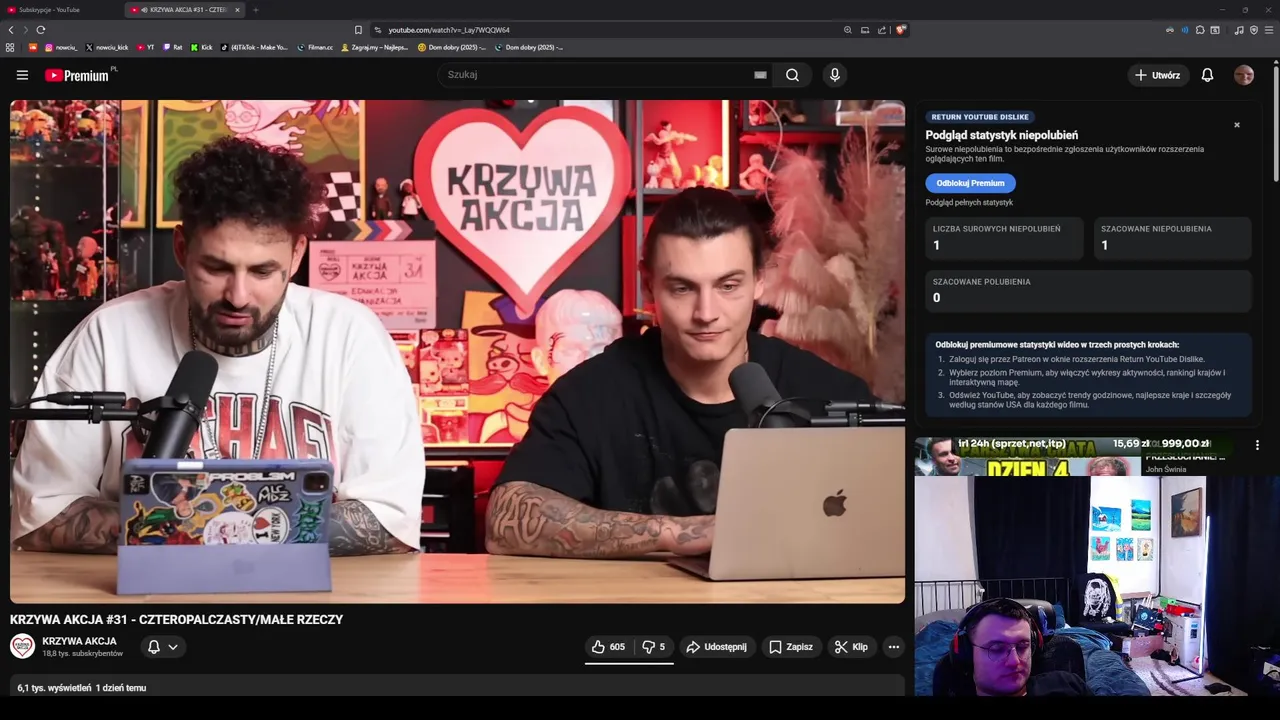Click video title KRZYWA AKCJA #31 text

pos(176,620)
